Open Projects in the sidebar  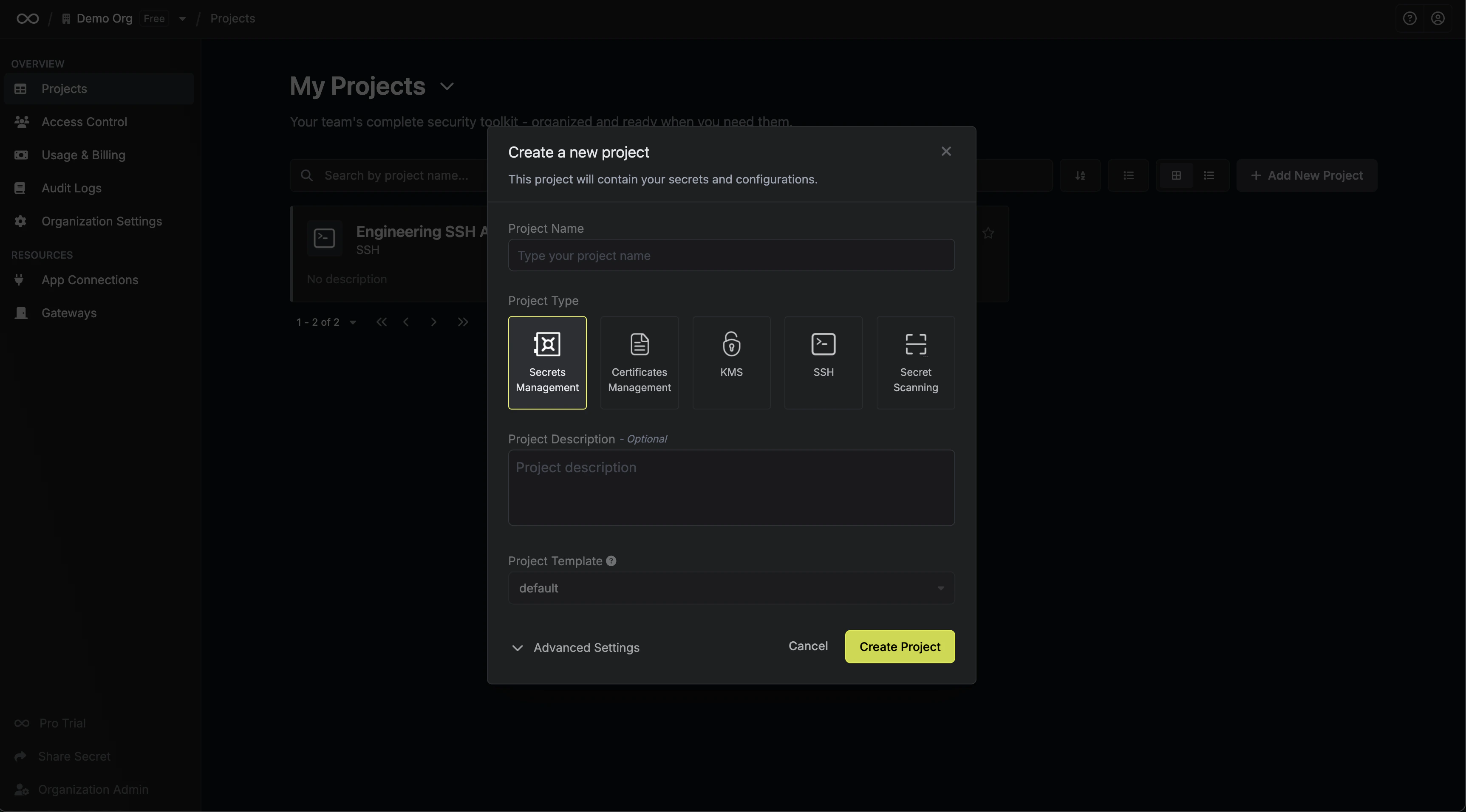click(99, 89)
